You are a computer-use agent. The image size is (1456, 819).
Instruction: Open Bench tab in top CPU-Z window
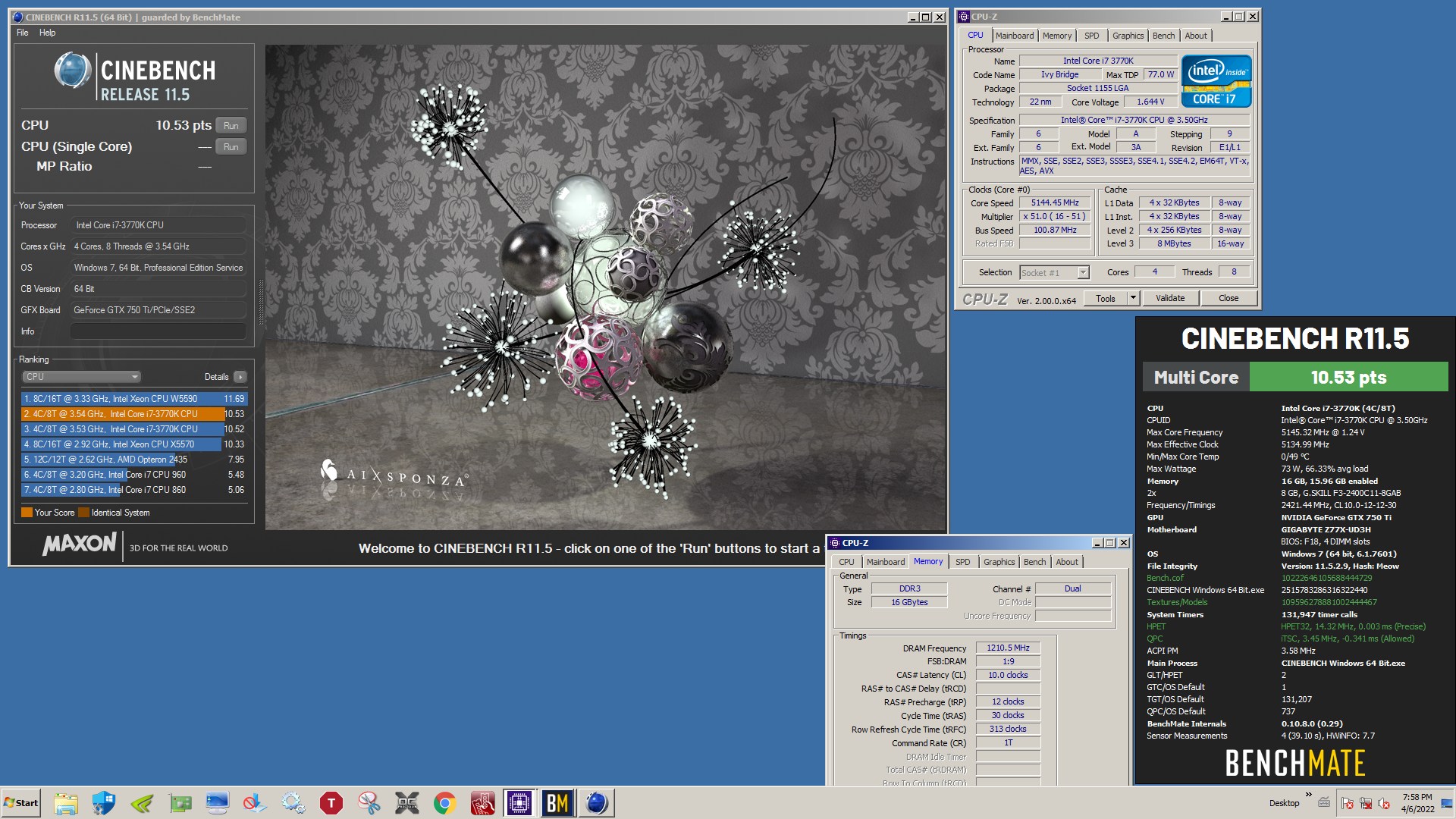pos(1163,36)
